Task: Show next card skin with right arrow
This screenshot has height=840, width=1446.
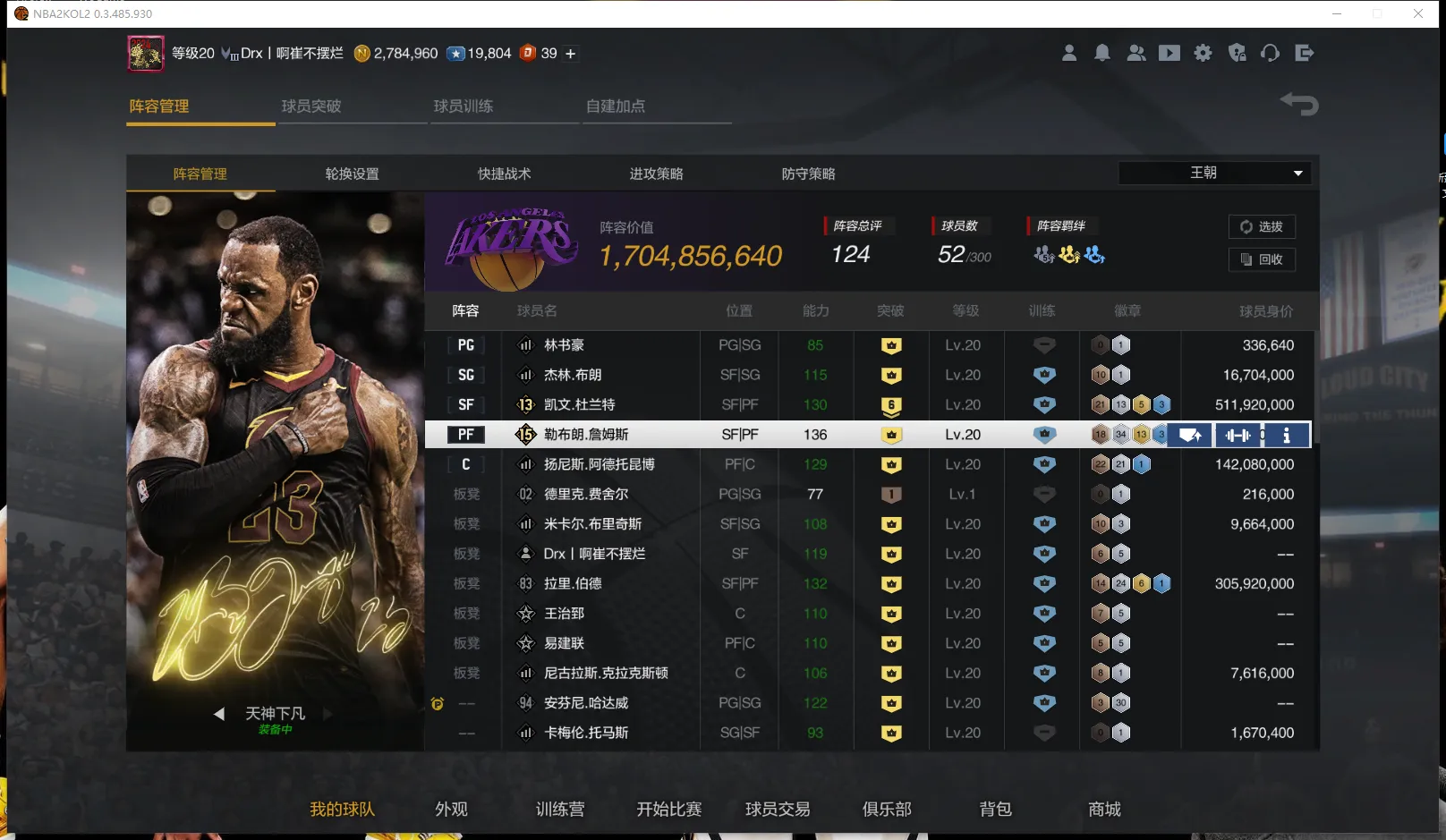Action: pyautogui.click(x=328, y=714)
